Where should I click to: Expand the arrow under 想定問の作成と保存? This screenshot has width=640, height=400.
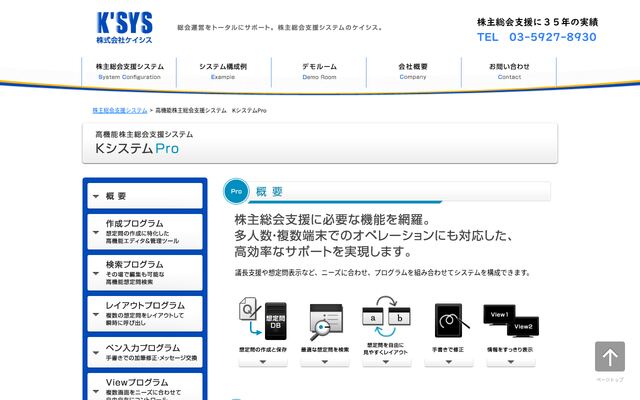point(263,362)
